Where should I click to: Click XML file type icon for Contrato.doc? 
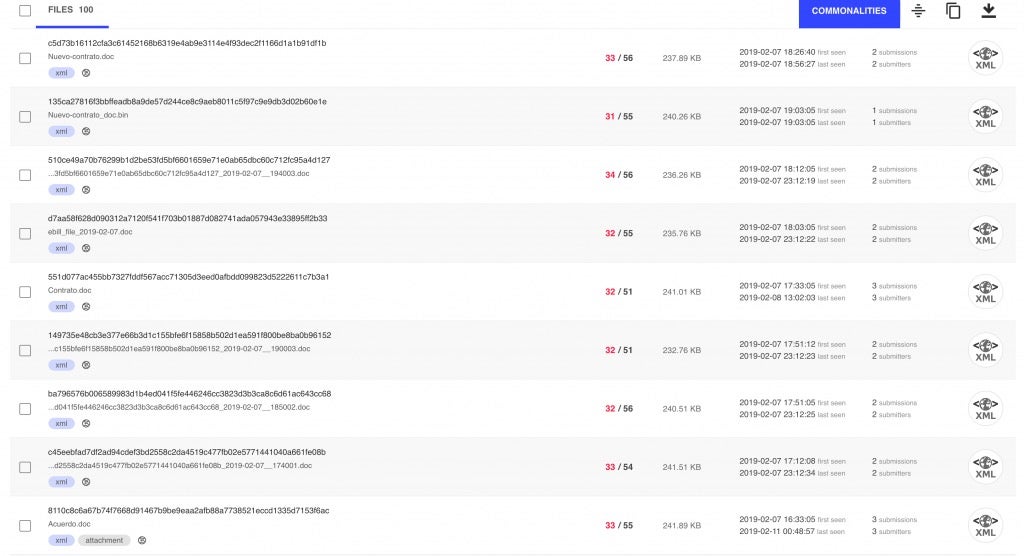tap(985, 291)
